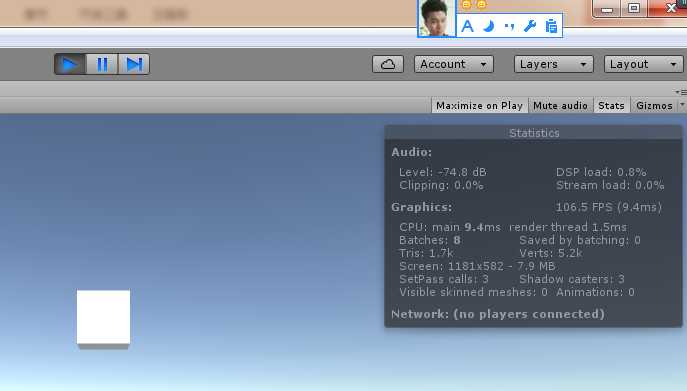Viewport: 687px width, 391px height.
Task: Minimize the window
Action: pyautogui.click(x=607, y=8)
